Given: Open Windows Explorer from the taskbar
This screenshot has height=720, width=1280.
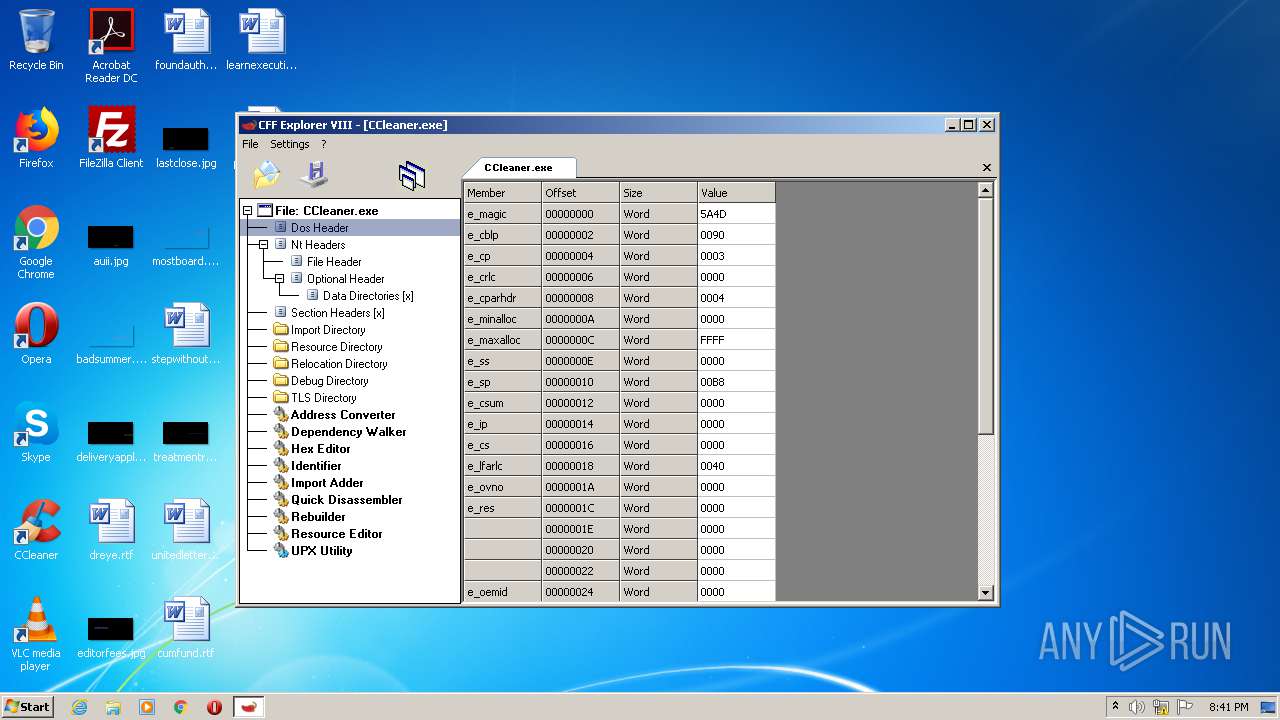Looking at the screenshot, I should [113, 707].
